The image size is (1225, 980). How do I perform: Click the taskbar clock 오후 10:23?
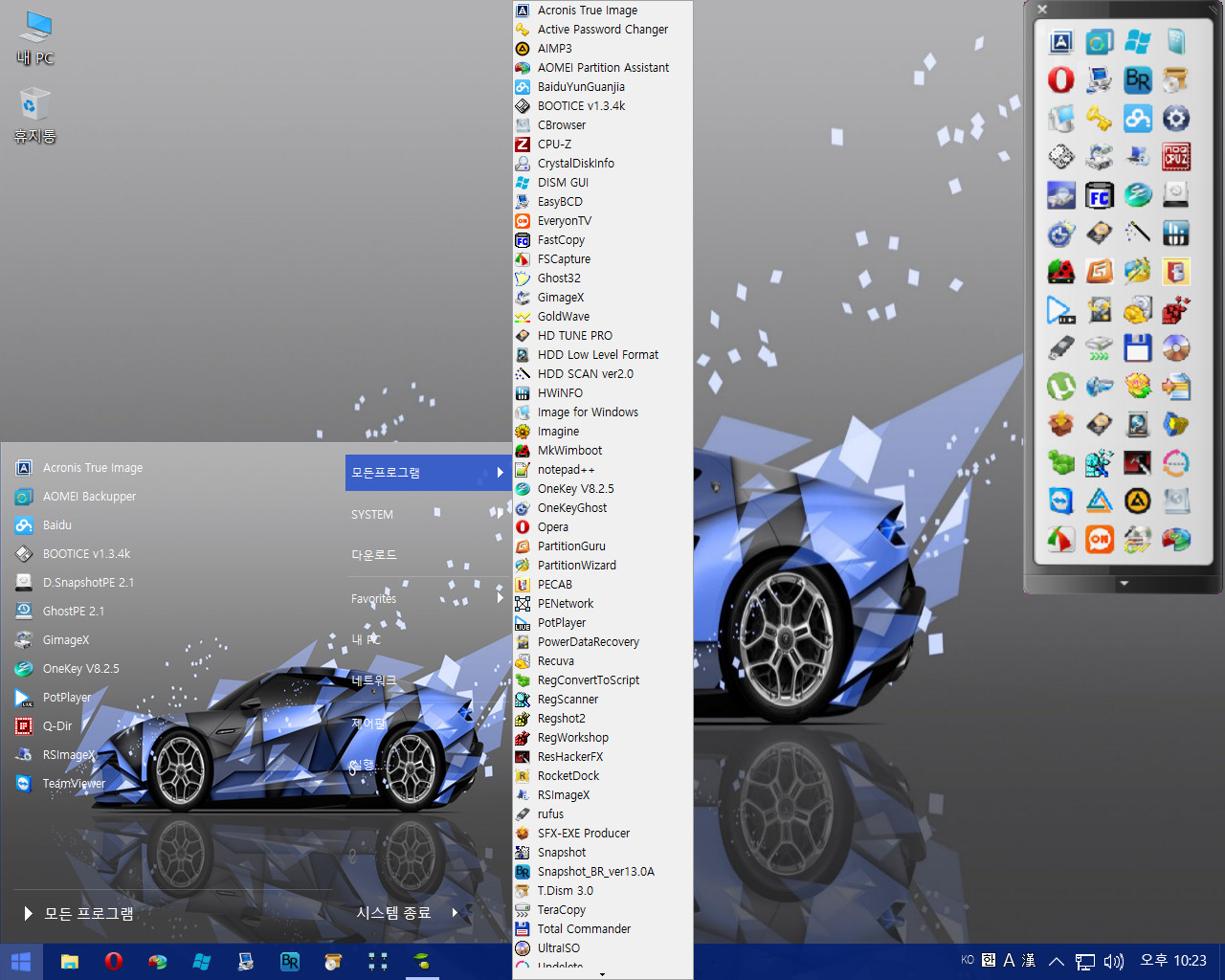tap(1173, 961)
